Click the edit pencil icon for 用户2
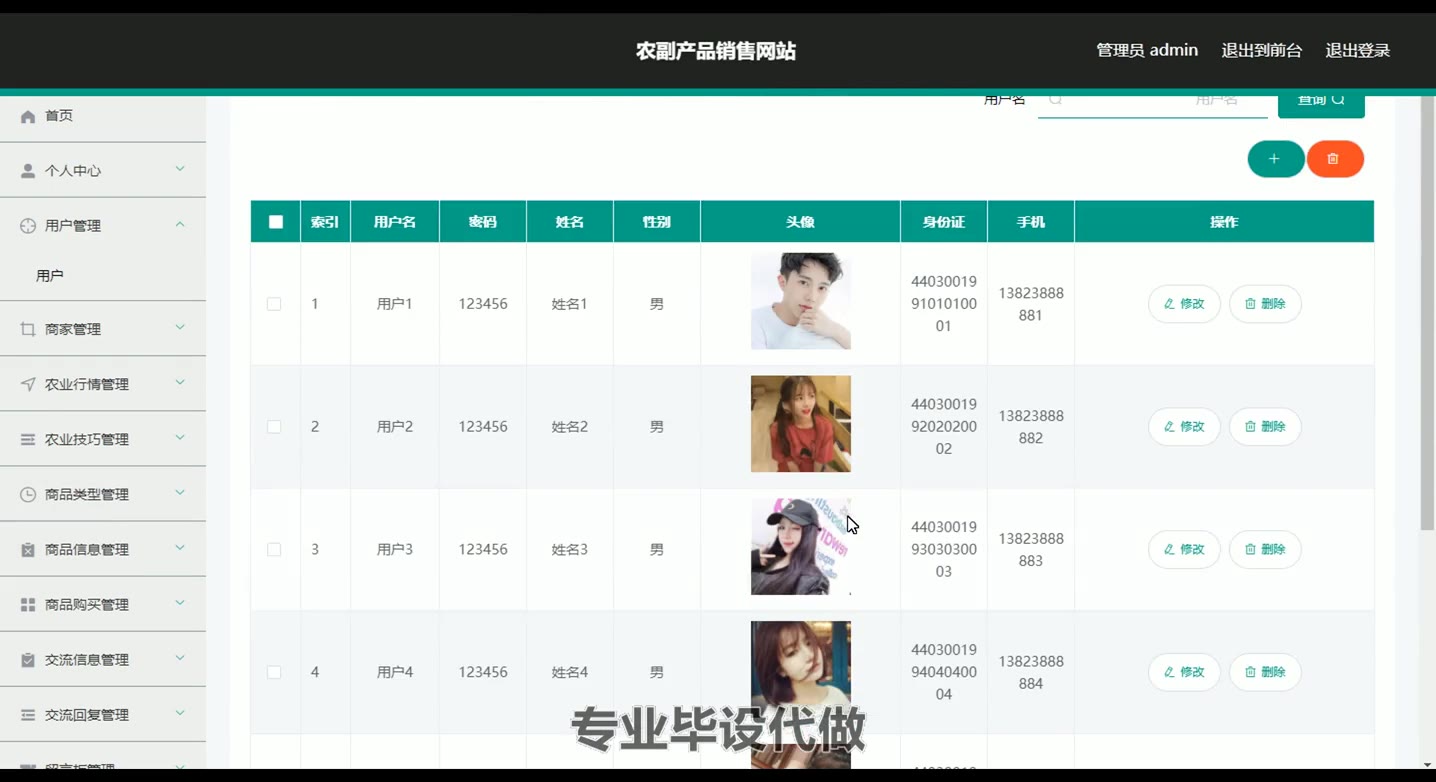The height and width of the screenshot is (782, 1436). coord(1169,427)
